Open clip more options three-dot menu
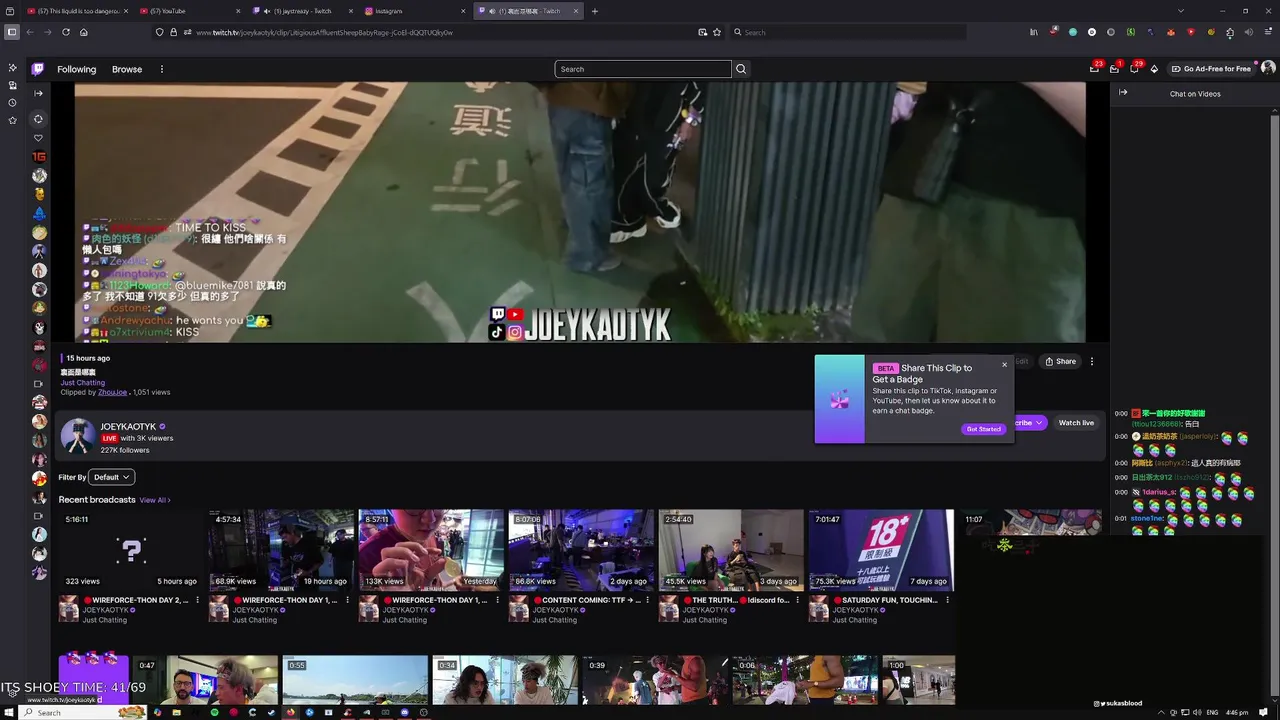The image size is (1280, 720). click(x=1092, y=361)
